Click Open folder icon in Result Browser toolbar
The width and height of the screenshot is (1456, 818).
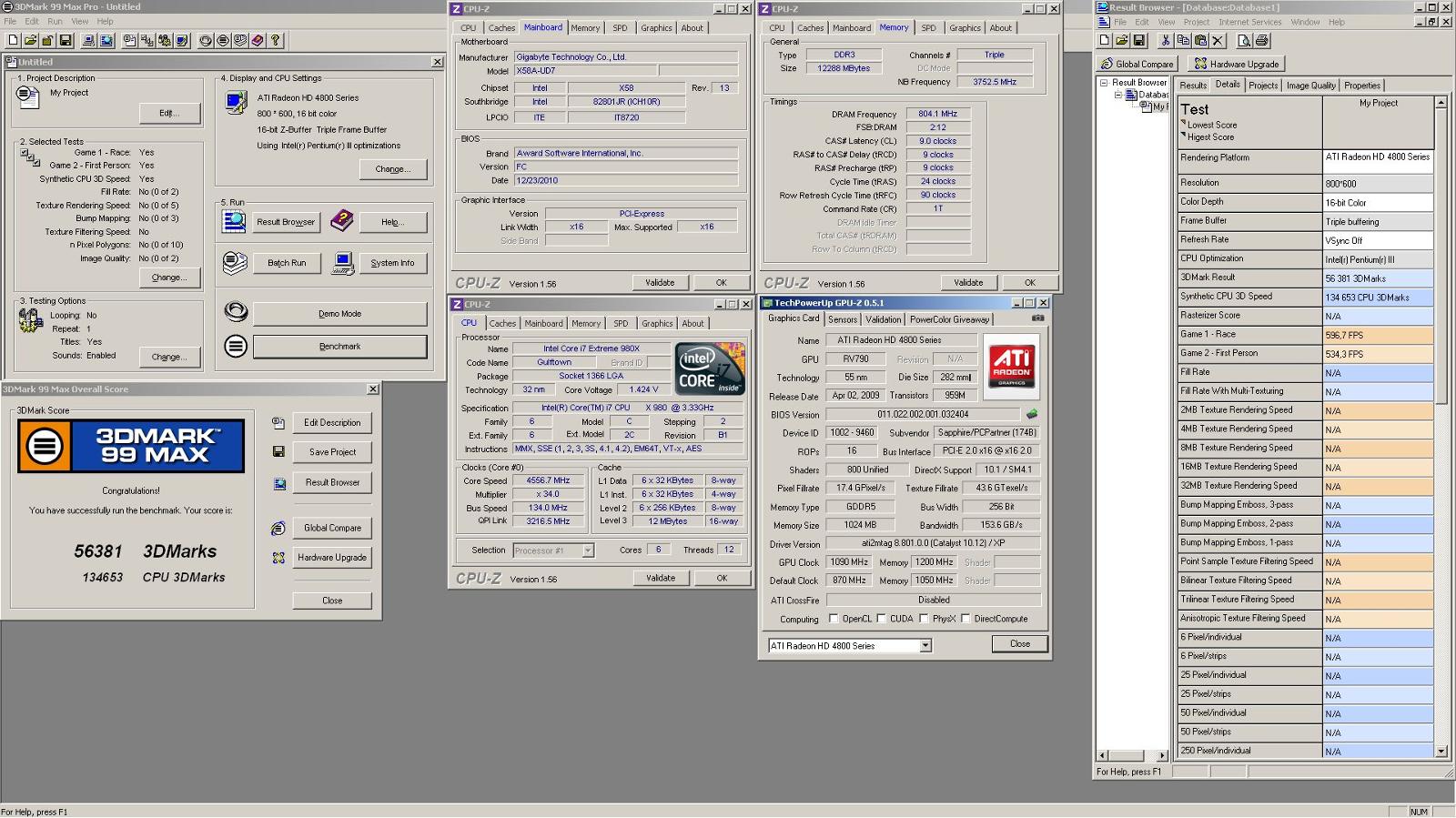tap(1122, 40)
